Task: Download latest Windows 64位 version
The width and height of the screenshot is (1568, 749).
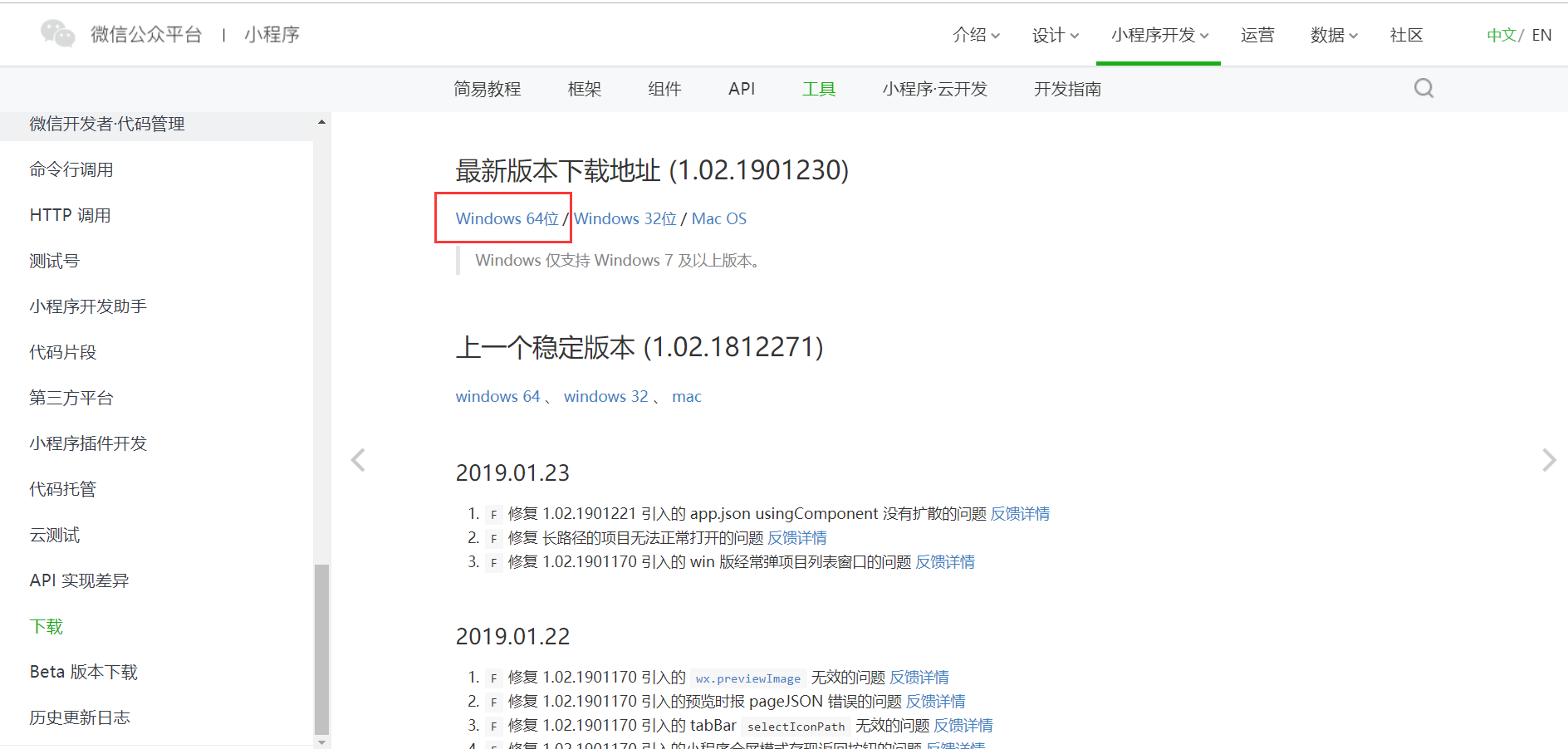Action: [507, 218]
